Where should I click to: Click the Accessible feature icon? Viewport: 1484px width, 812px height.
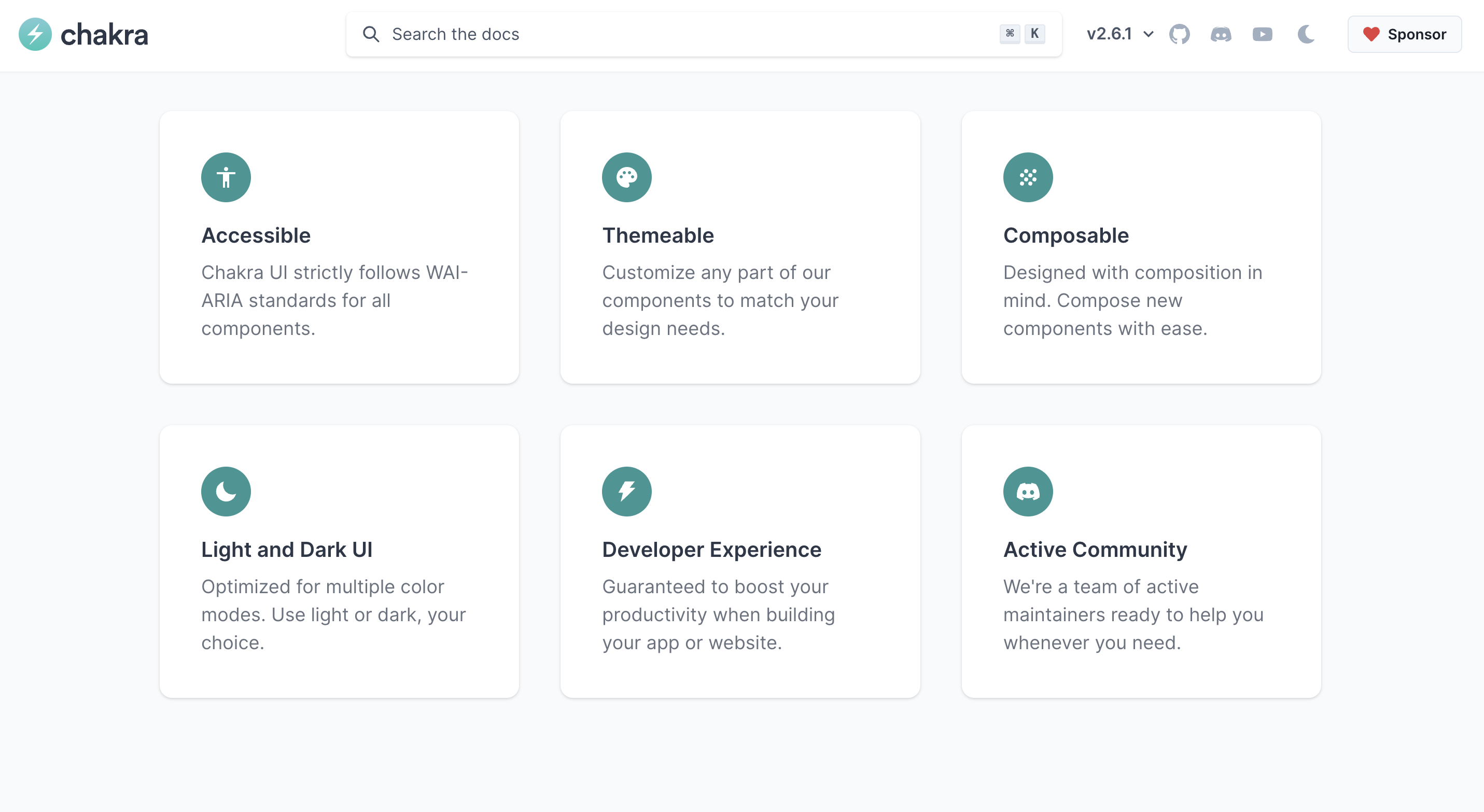click(x=225, y=177)
